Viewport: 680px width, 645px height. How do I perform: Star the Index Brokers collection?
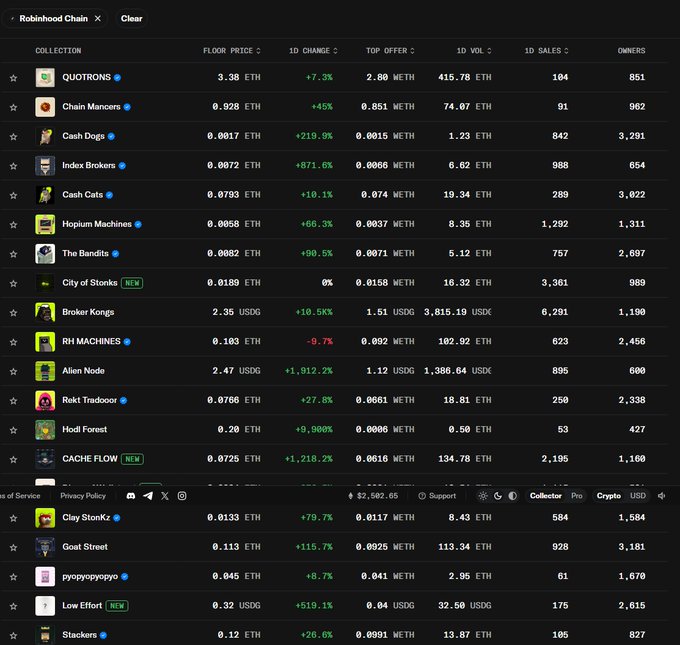tap(13, 166)
